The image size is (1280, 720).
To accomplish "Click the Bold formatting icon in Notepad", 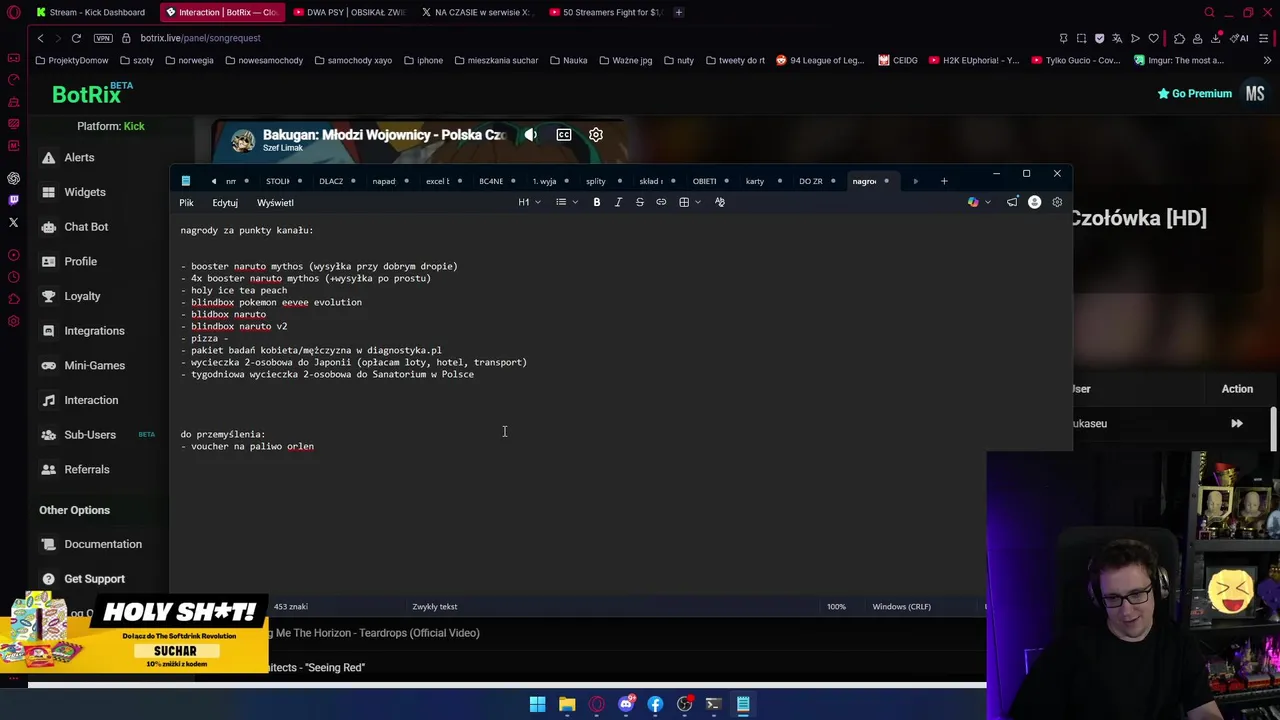I will click(597, 202).
